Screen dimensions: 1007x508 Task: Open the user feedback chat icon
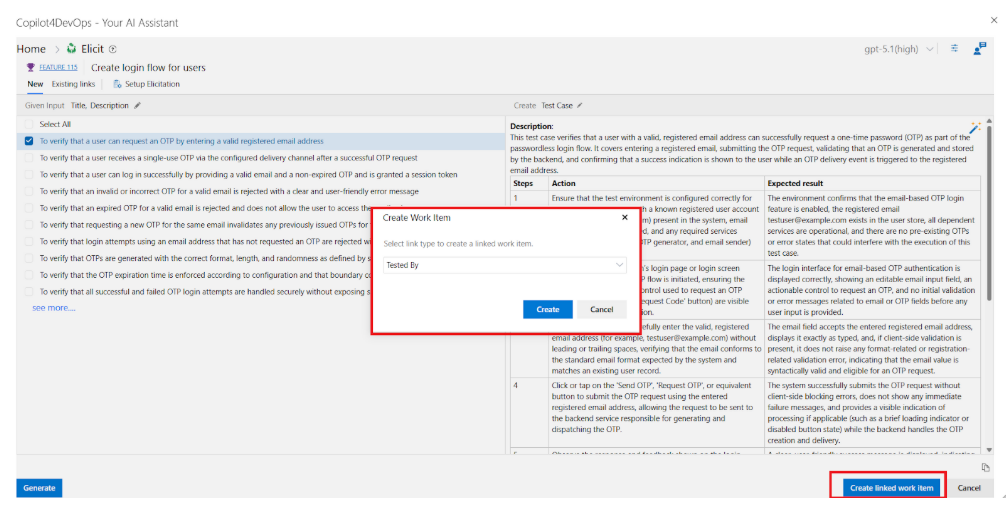pyautogui.click(x=979, y=49)
